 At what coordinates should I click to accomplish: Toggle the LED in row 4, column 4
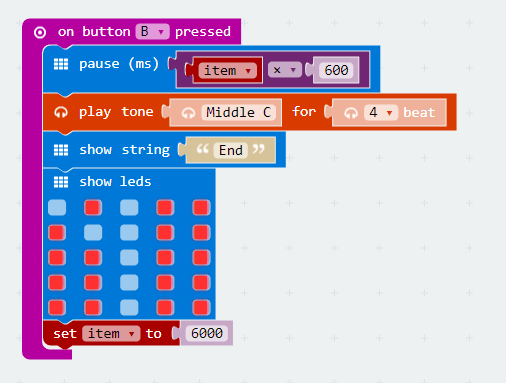point(165,282)
